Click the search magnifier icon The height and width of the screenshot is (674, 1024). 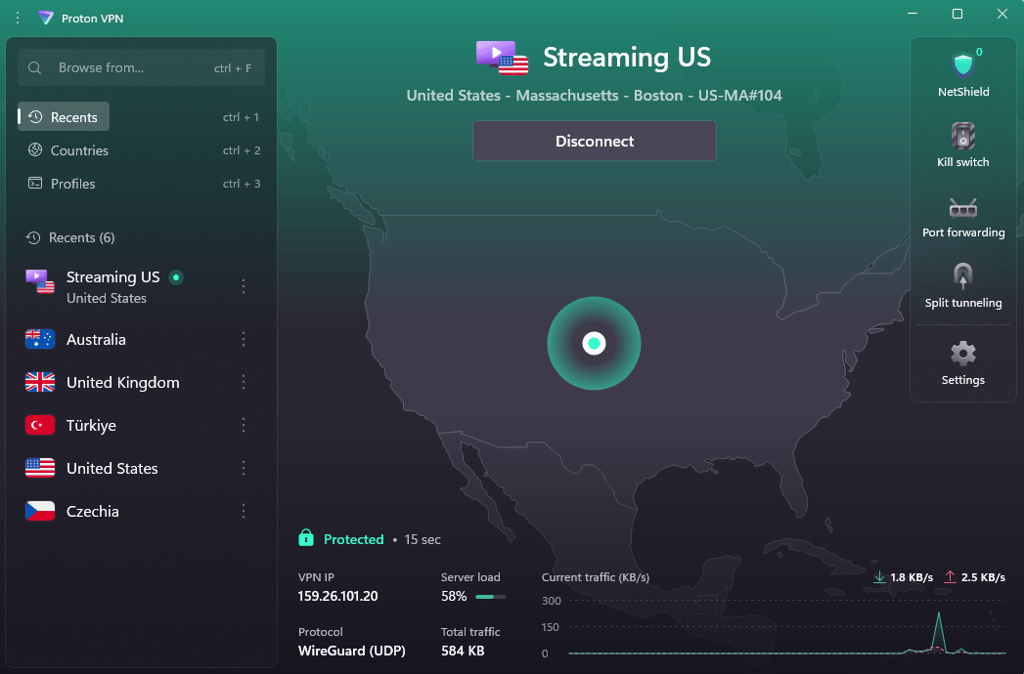[35, 68]
